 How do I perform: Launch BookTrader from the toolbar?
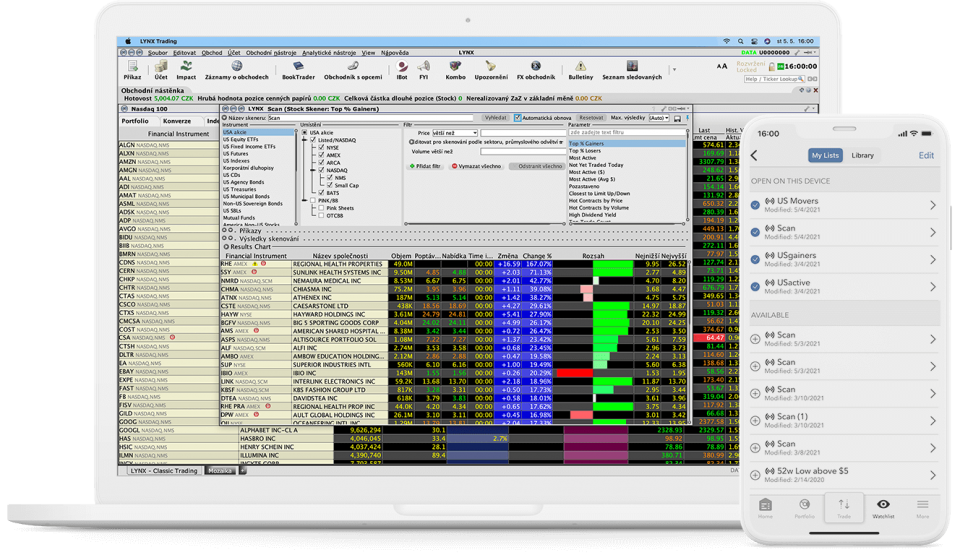(x=298, y=70)
